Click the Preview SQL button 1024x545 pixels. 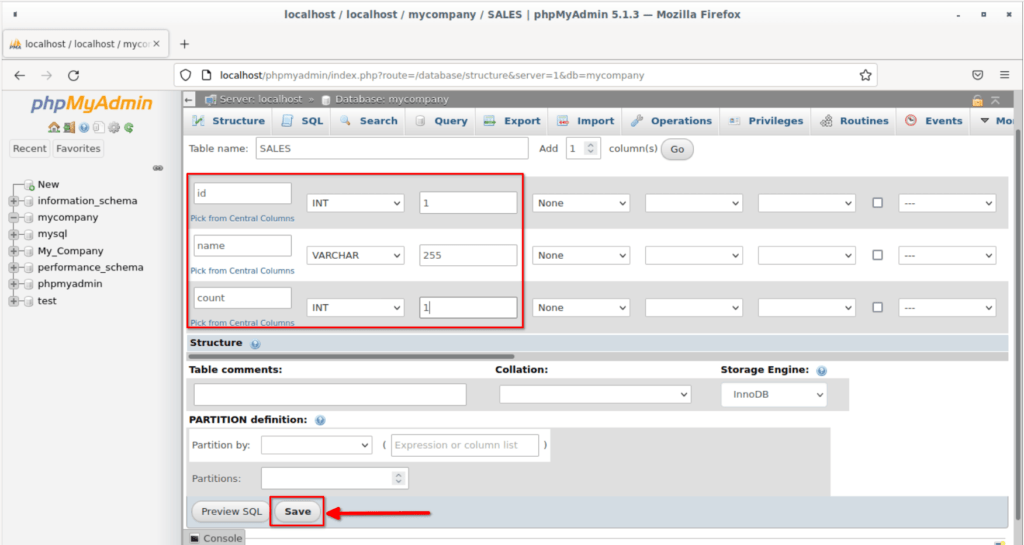point(231,511)
